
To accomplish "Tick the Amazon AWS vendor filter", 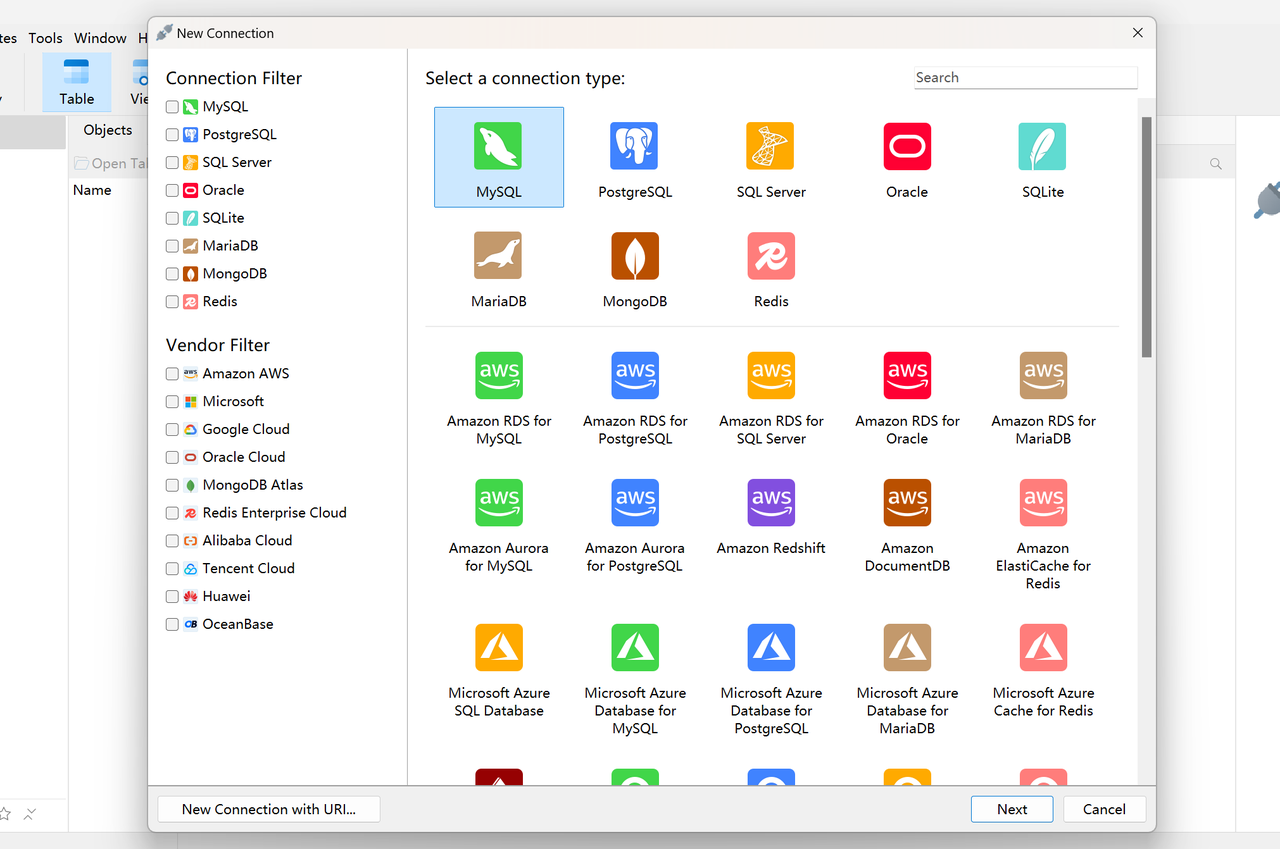I will click(172, 374).
